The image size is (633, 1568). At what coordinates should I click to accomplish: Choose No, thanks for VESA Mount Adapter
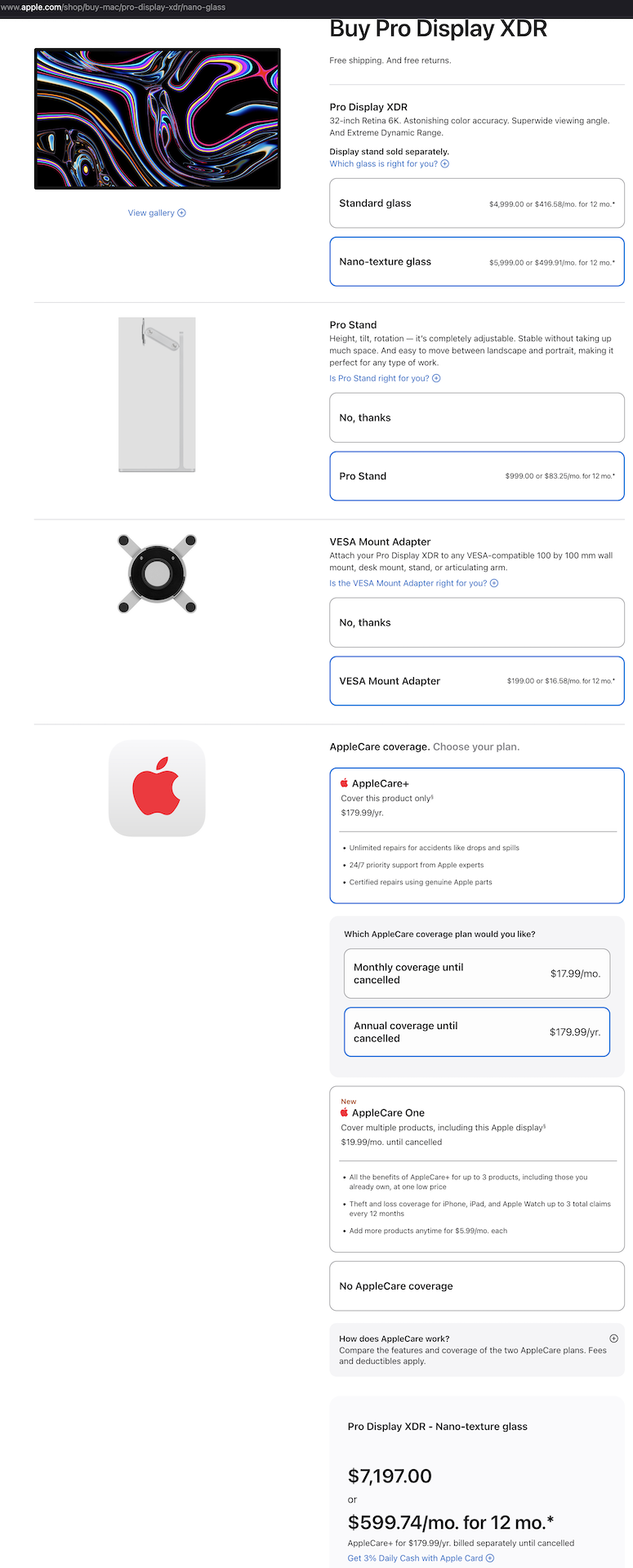pyautogui.click(x=477, y=623)
